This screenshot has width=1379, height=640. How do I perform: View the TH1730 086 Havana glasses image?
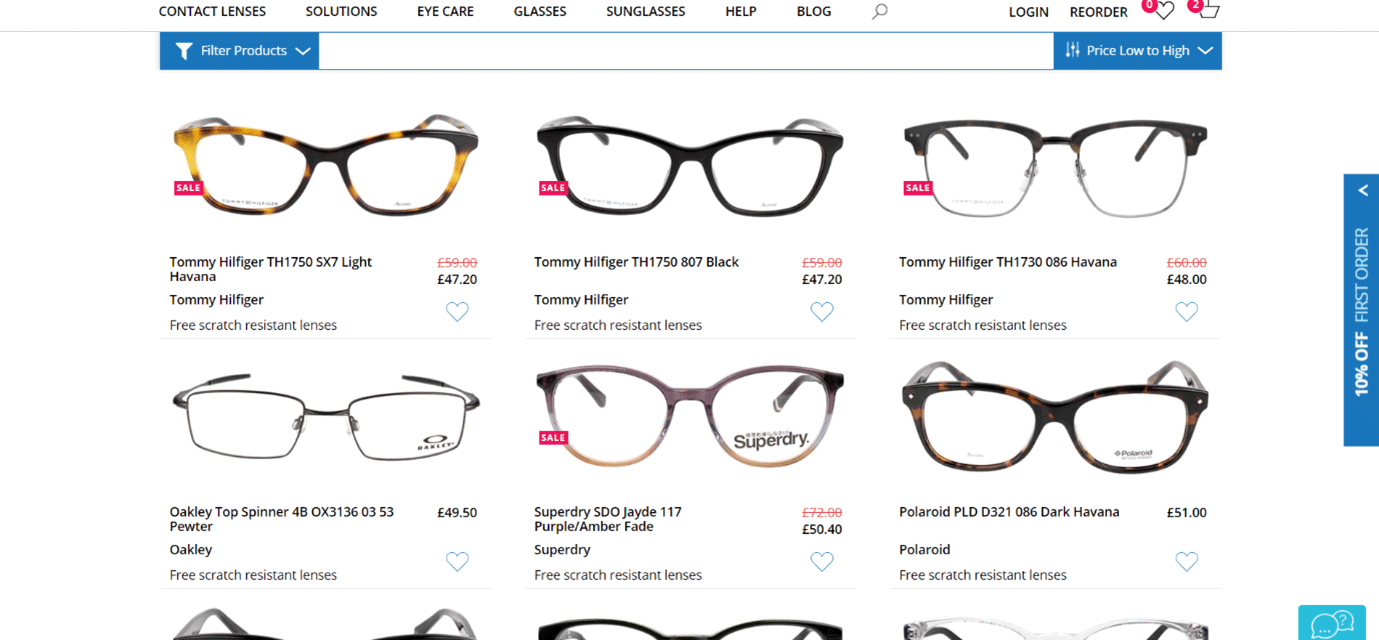(x=1056, y=168)
